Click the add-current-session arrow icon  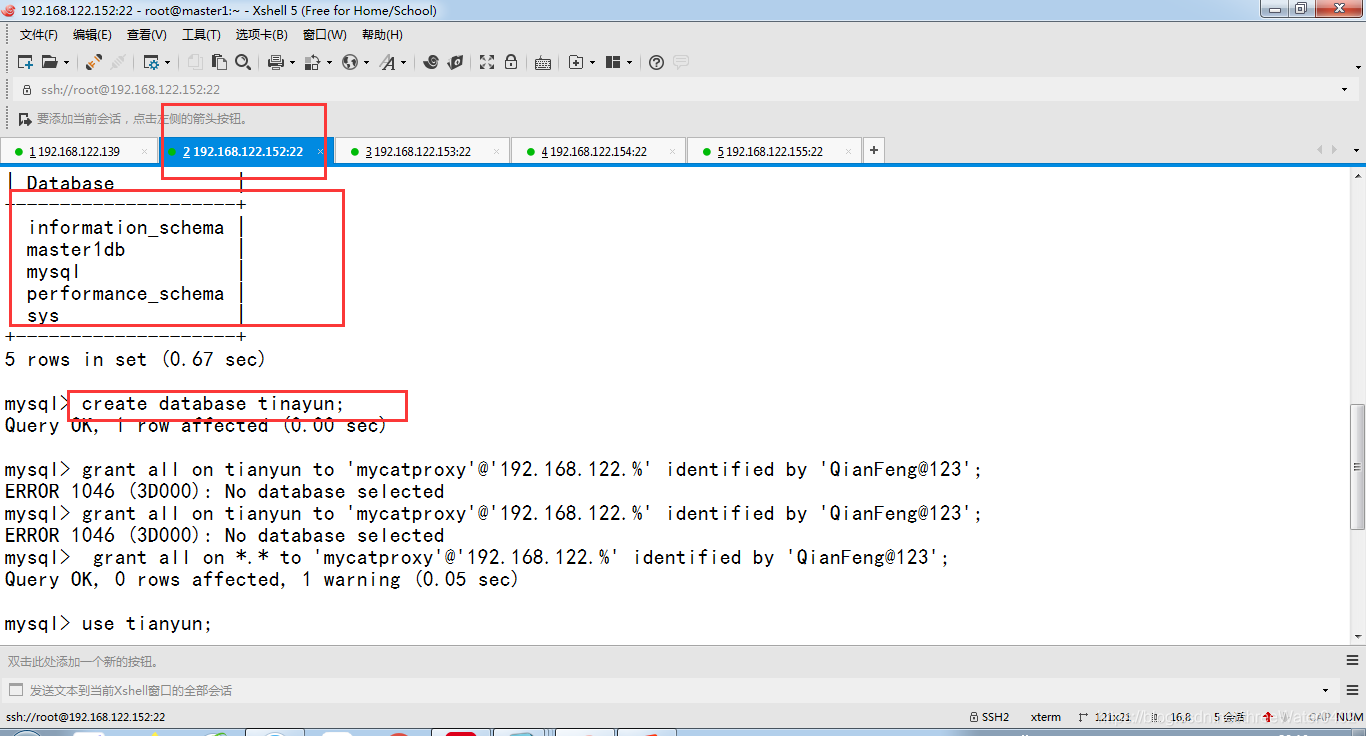[25, 119]
